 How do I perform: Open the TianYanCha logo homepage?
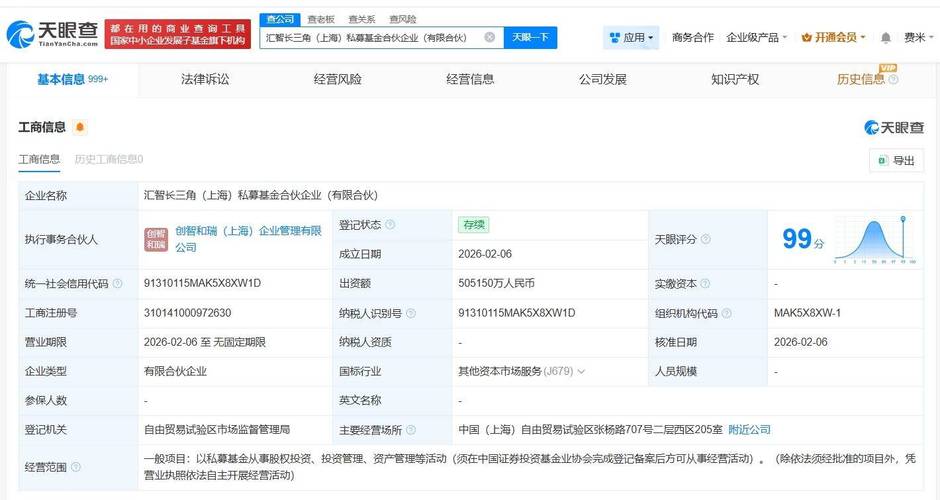pyautogui.click(x=53, y=34)
